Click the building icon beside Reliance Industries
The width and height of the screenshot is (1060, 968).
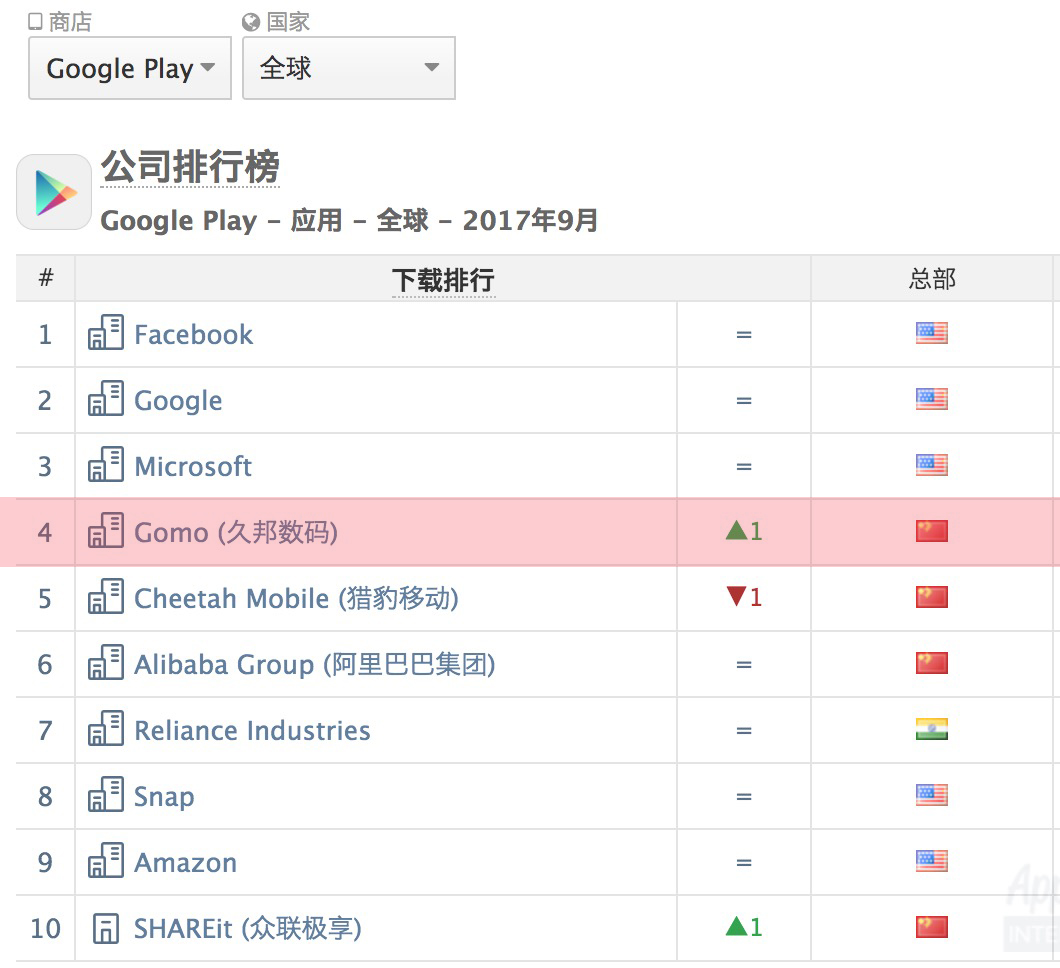105,728
